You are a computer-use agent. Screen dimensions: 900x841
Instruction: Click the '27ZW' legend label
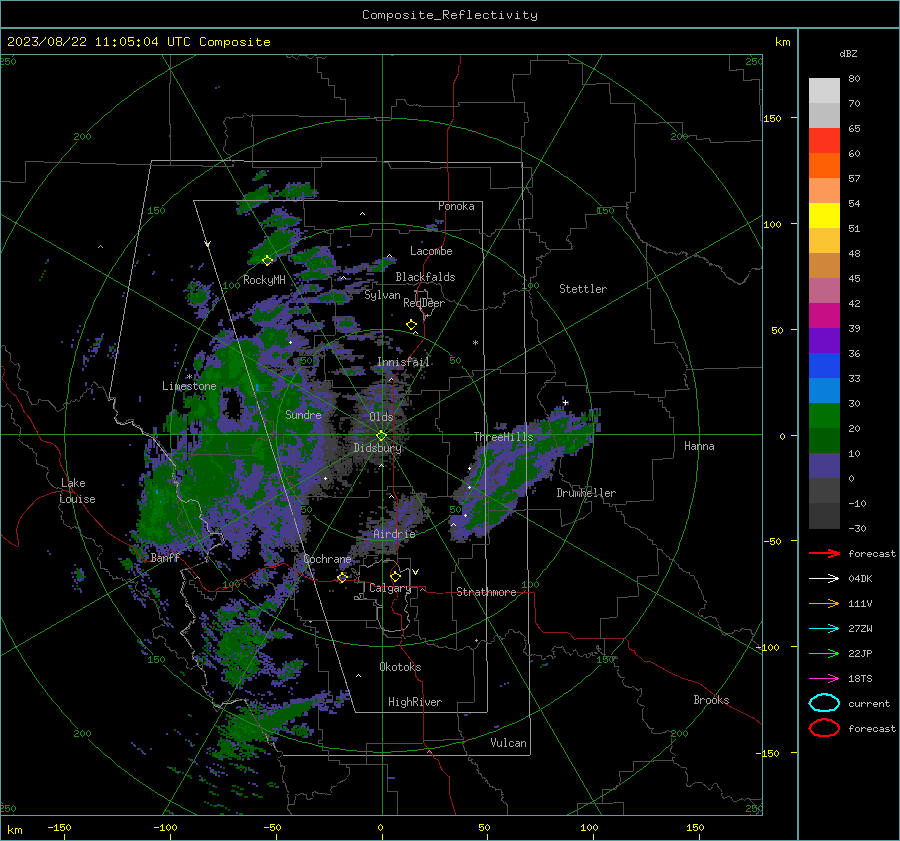click(860, 629)
